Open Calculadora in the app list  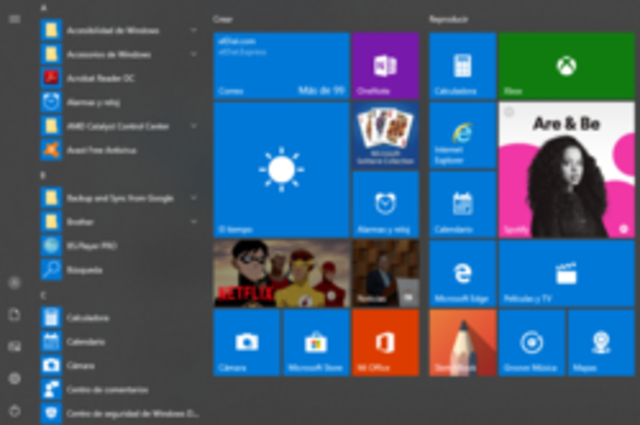point(118,318)
